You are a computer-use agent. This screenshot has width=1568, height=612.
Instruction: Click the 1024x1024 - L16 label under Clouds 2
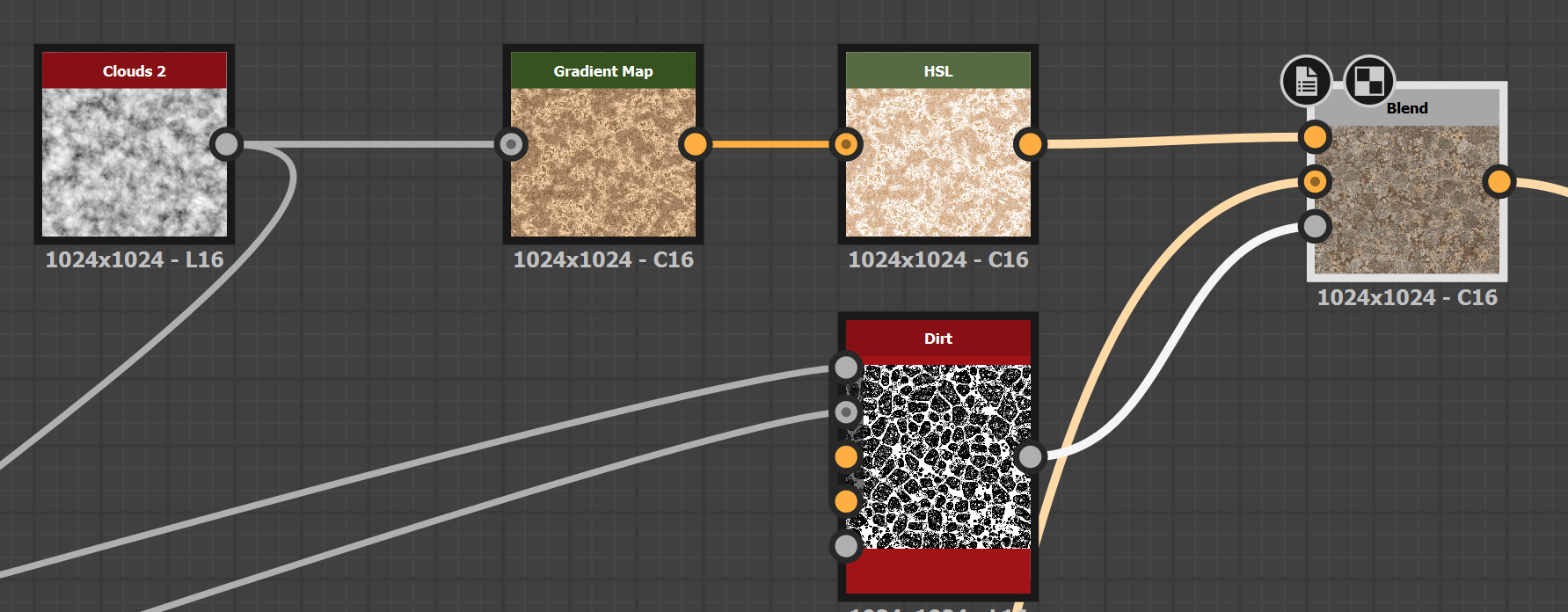tap(135, 260)
